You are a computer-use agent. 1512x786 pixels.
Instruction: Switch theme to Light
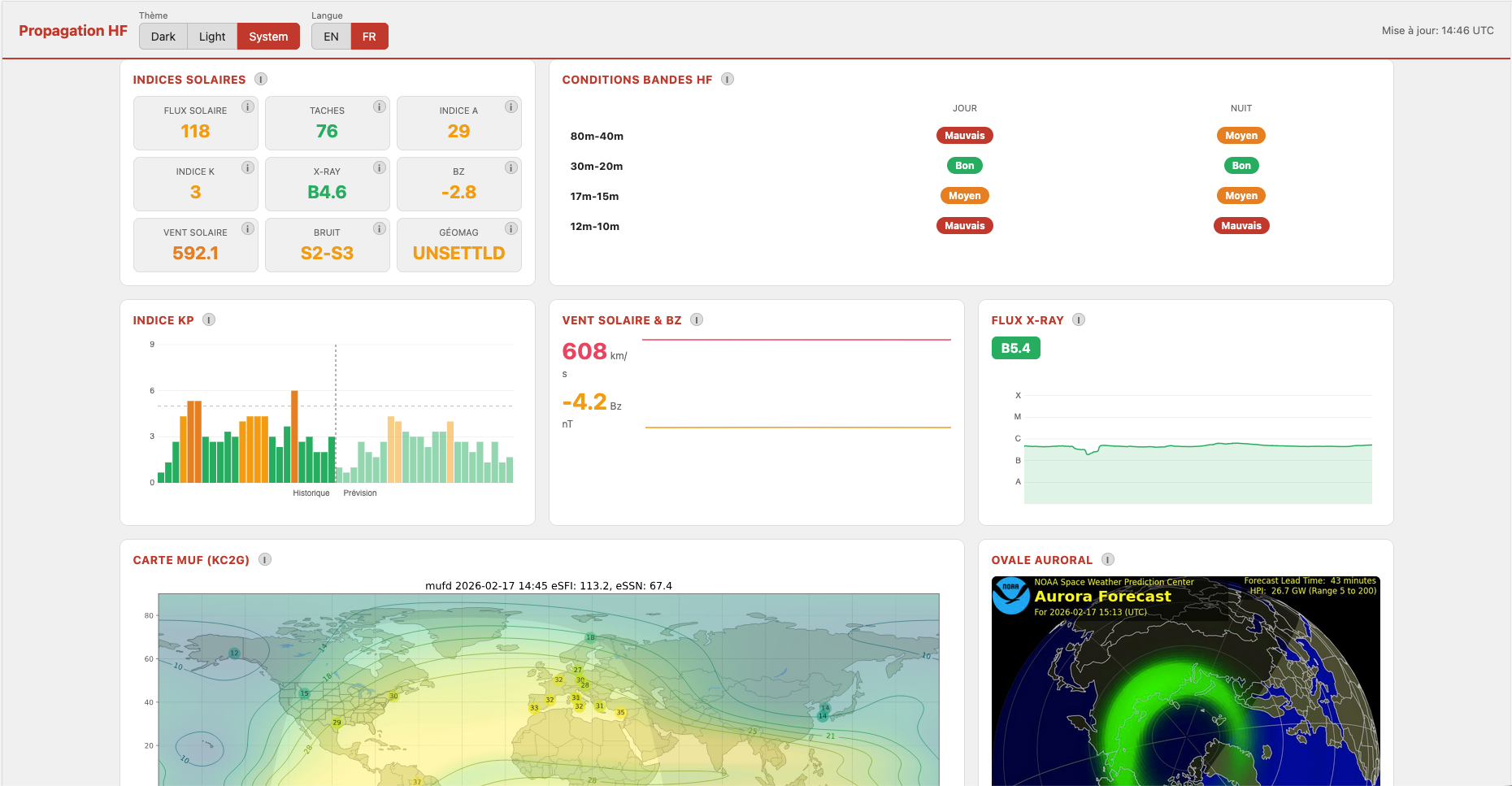(212, 37)
